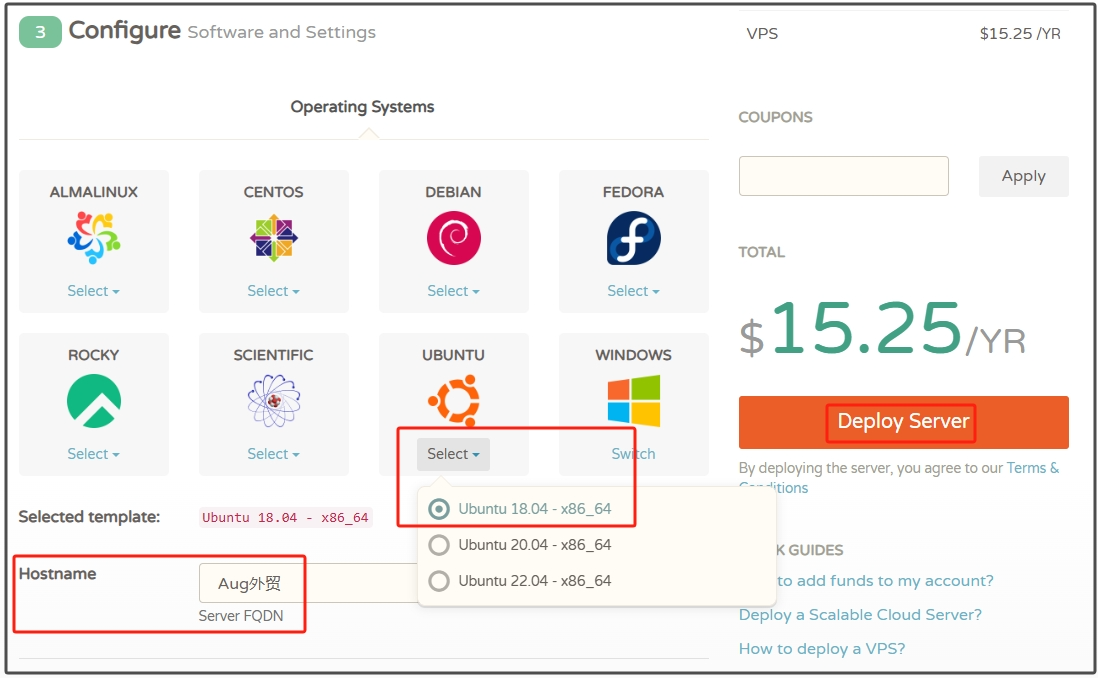Screen dimensions: 1098x678
Task: Open 'Deploy a Scalable Cloud Server?' guide
Action: coord(861,615)
